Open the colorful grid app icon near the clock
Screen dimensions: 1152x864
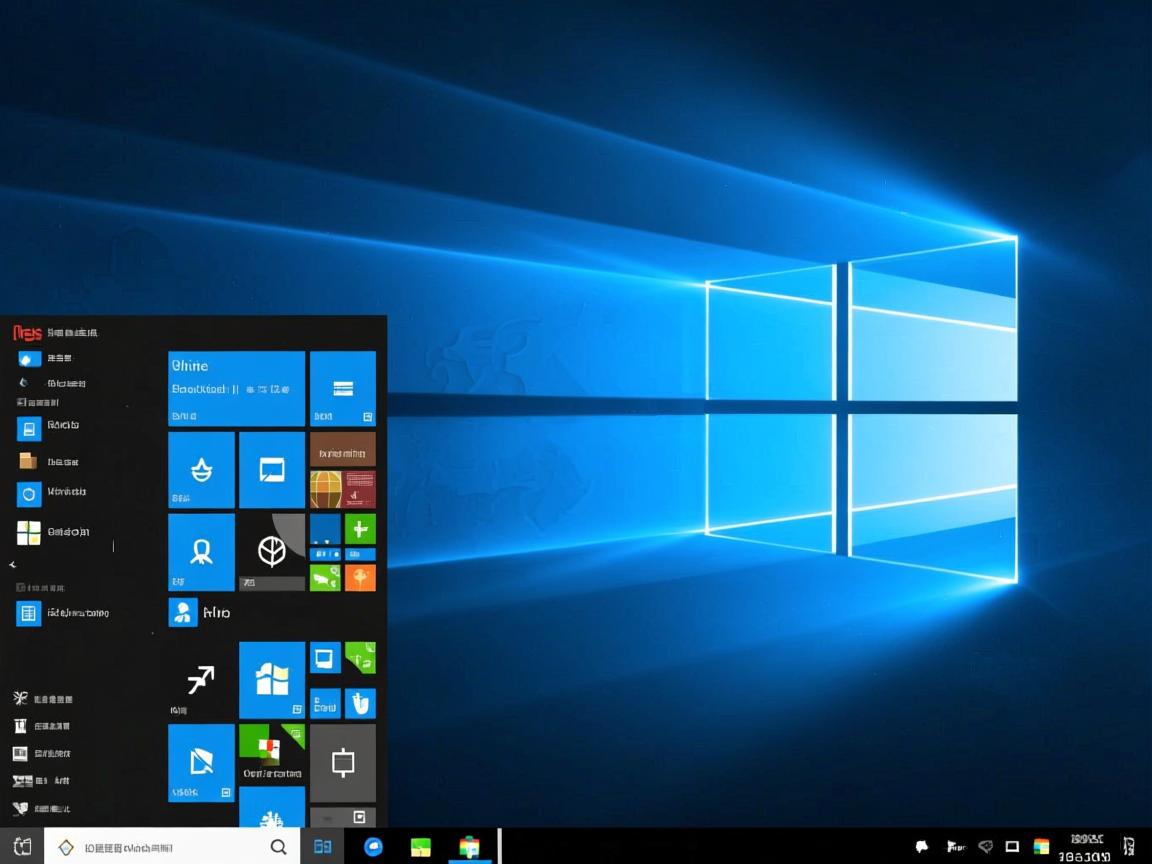[x=1040, y=846]
